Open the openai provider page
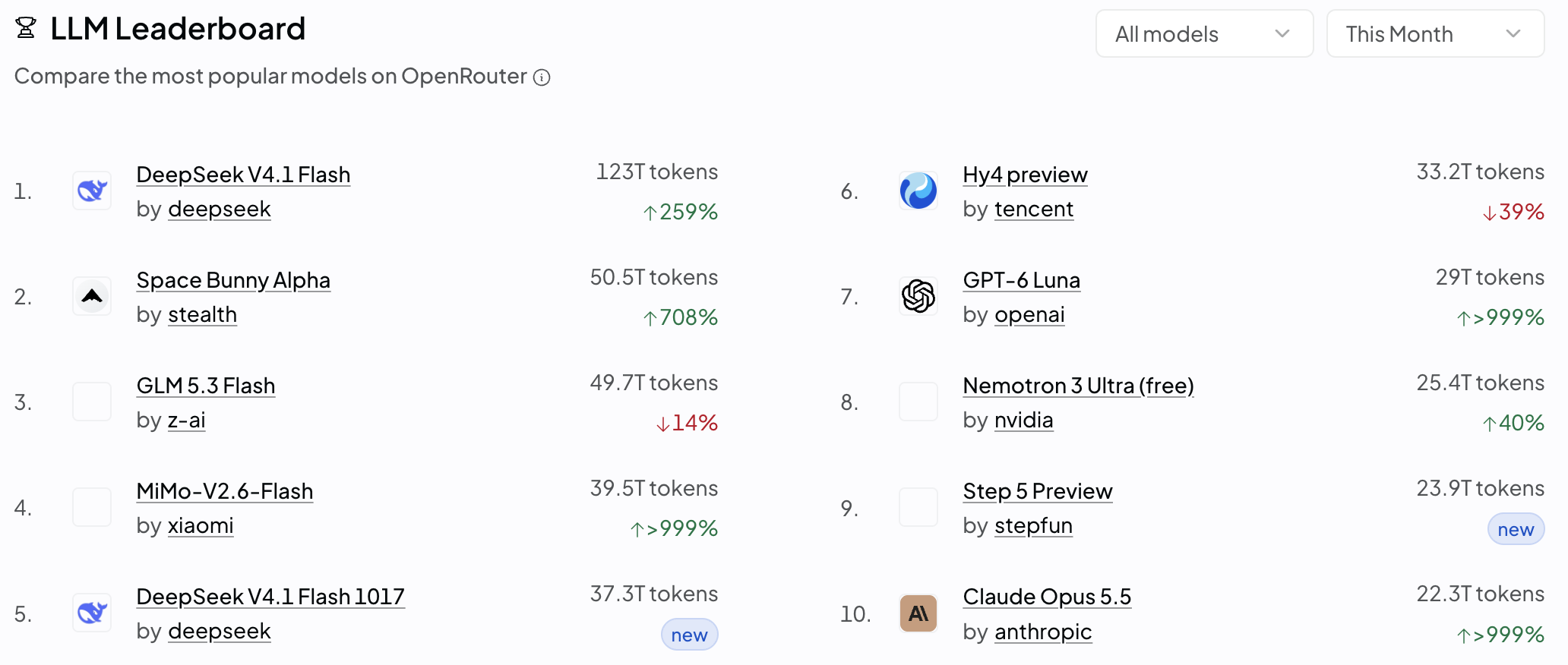Screen dimensions: 1568x665 [x=1029, y=314]
